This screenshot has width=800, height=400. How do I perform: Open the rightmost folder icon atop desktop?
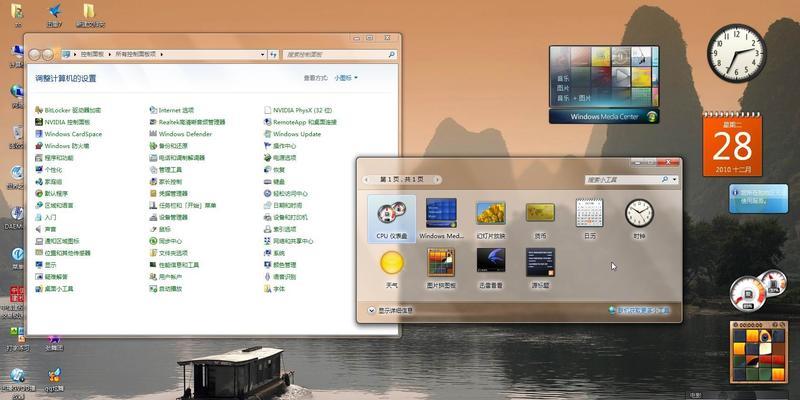point(89,15)
